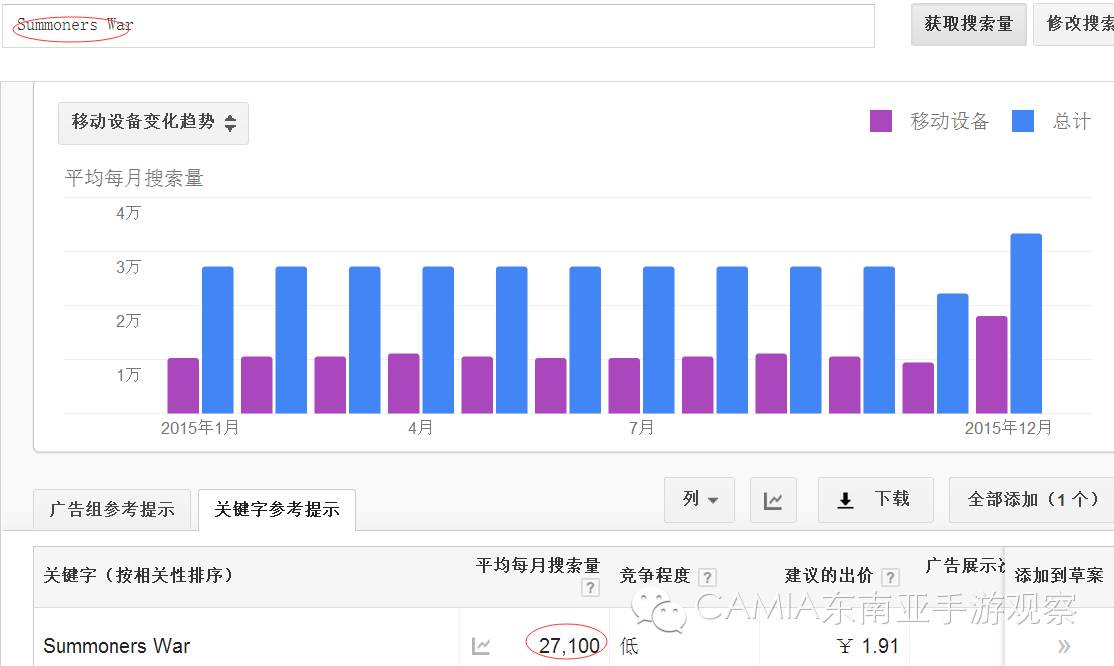
Task: Open the 移动设备变化趋势 dropdown
Action: pyautogui.click(x=153, y=123)
